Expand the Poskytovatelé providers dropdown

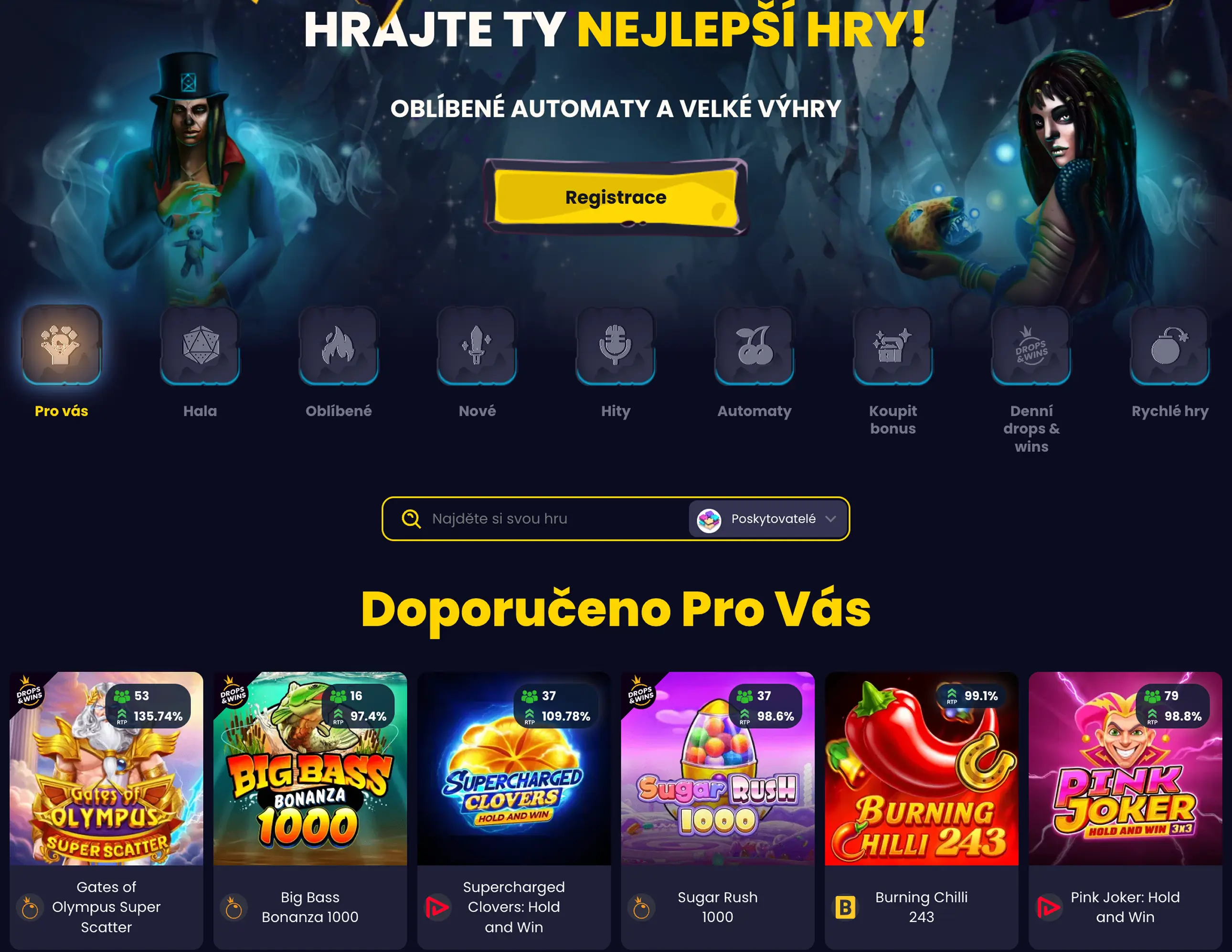coord(767,519)
